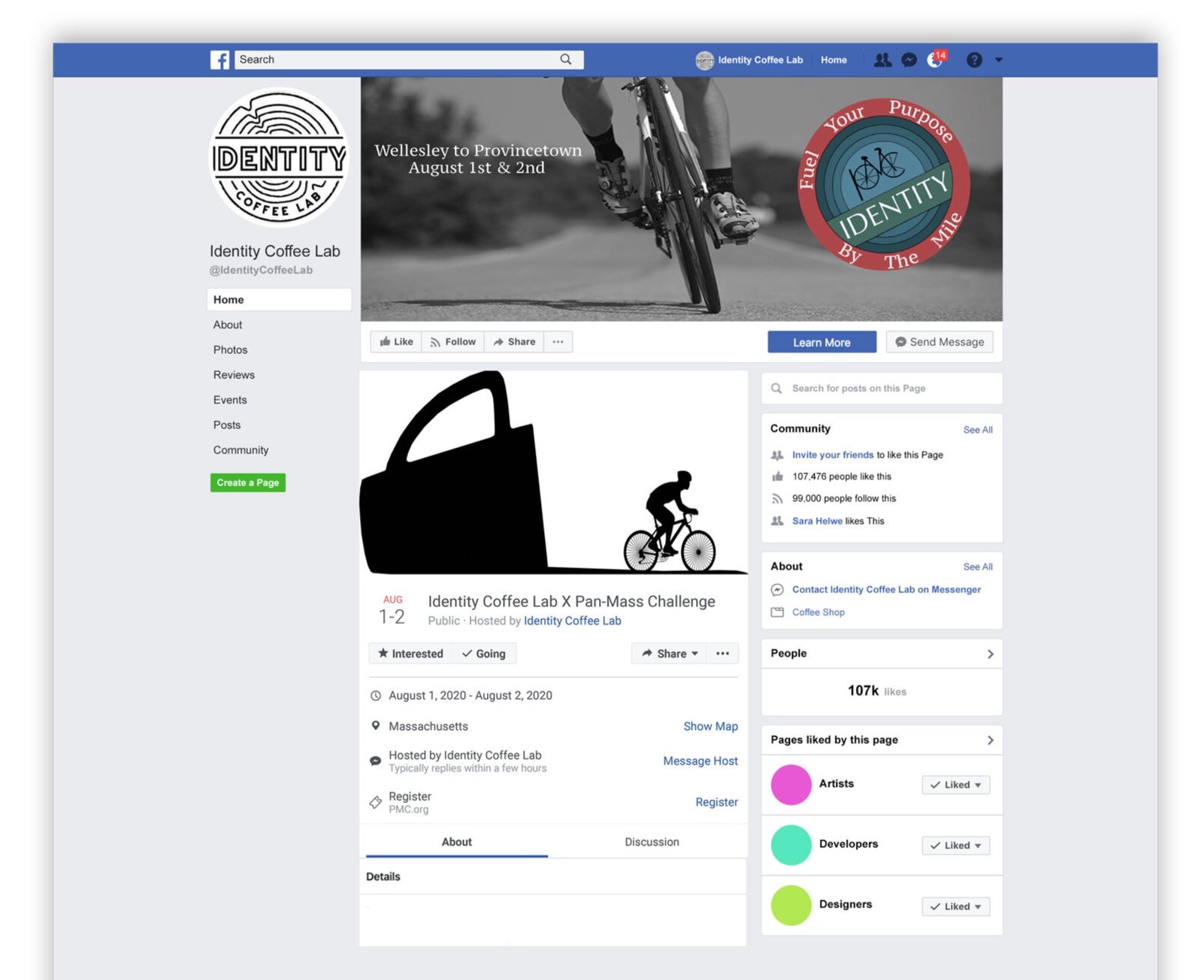Click the Message Host link
Screen dimensions: 1204x980
point(700,761)
